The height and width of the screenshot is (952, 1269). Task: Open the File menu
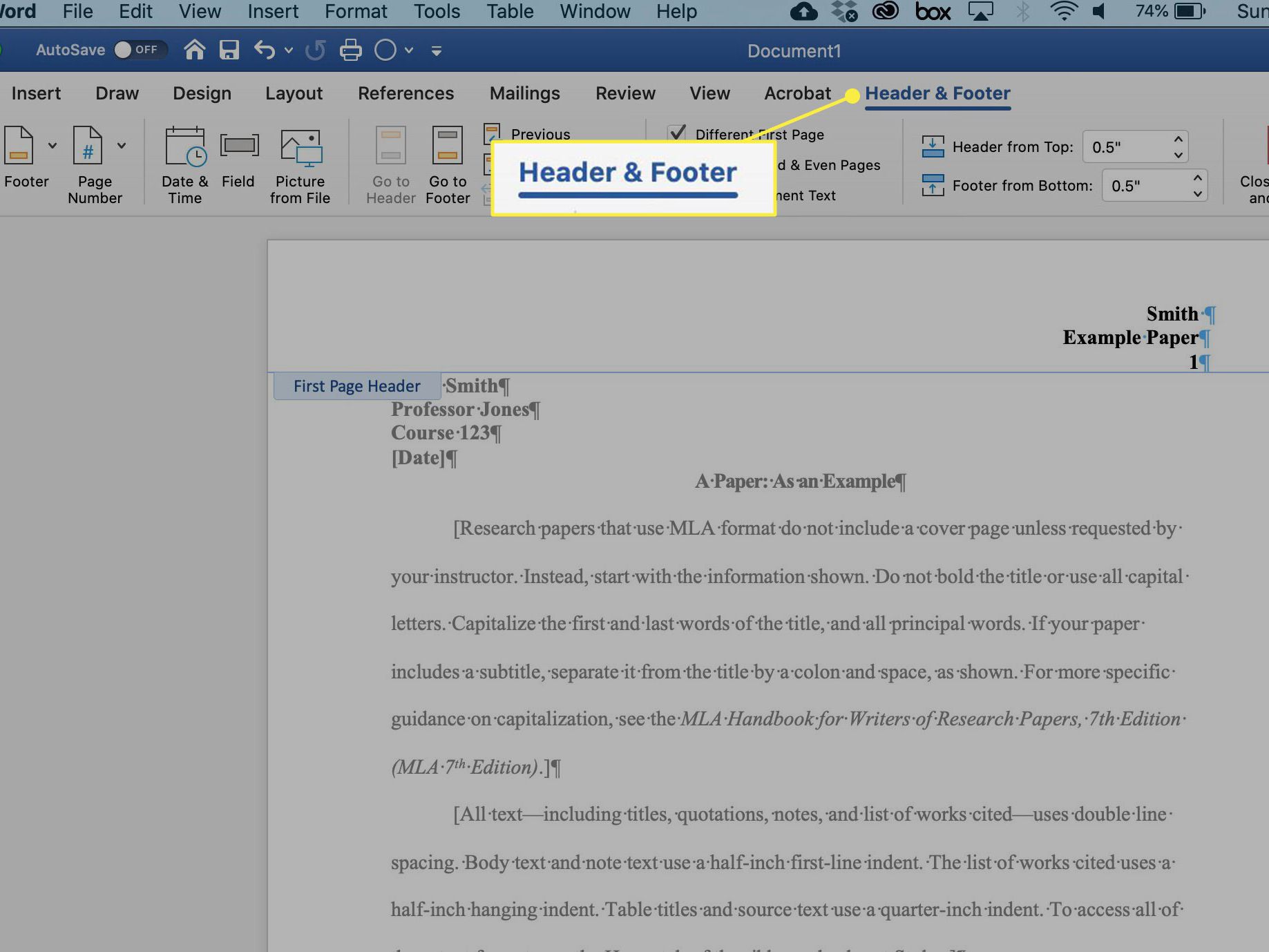tap(78, 12)
